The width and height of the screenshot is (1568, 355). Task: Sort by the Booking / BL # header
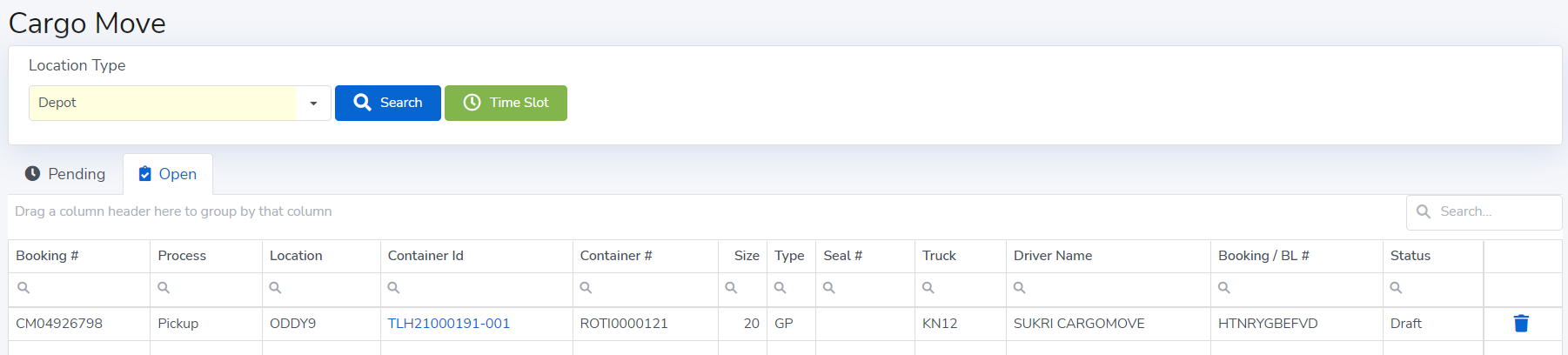[x=1263, y=256]
